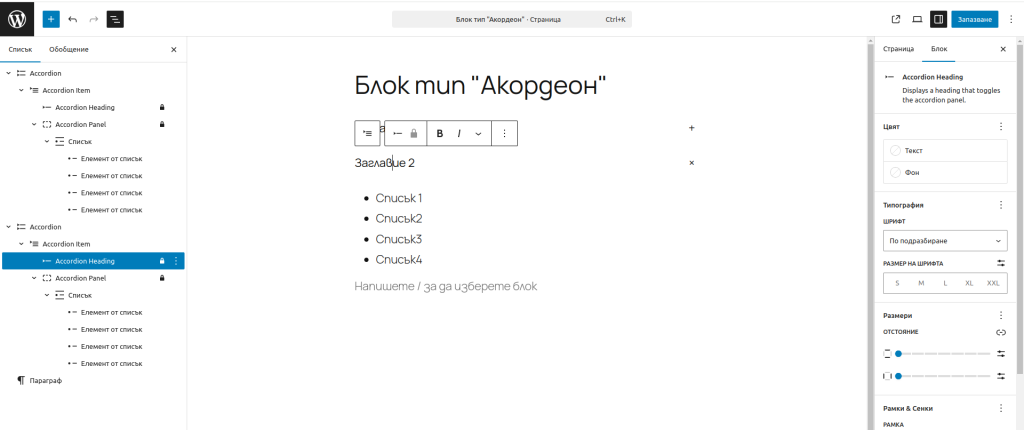Click the Italic formatting button
This screenshot has height=430, width=1024.
[459, 133]
